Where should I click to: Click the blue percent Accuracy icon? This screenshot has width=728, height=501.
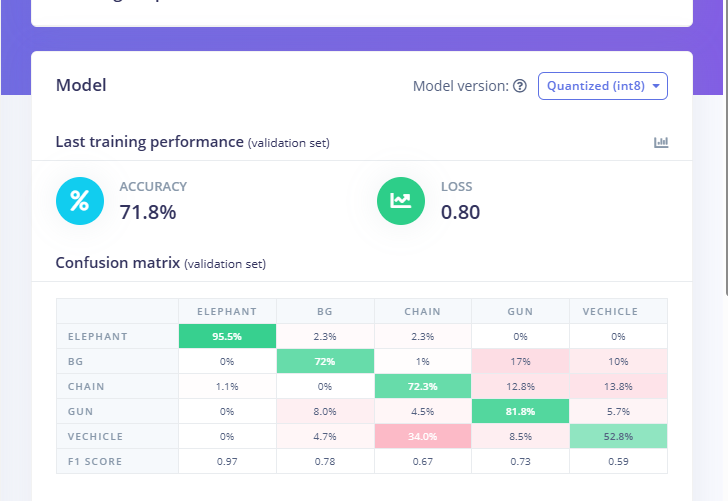tap(80, 201)
